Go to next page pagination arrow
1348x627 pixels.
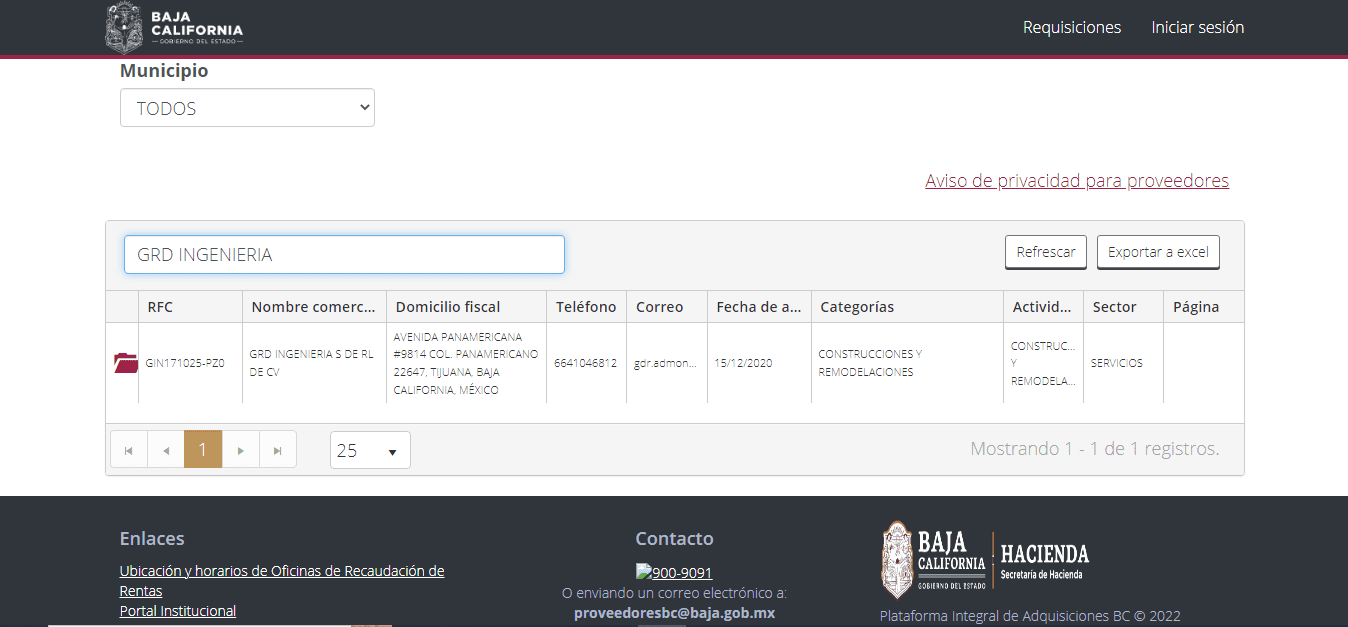[x=240, y=450]
